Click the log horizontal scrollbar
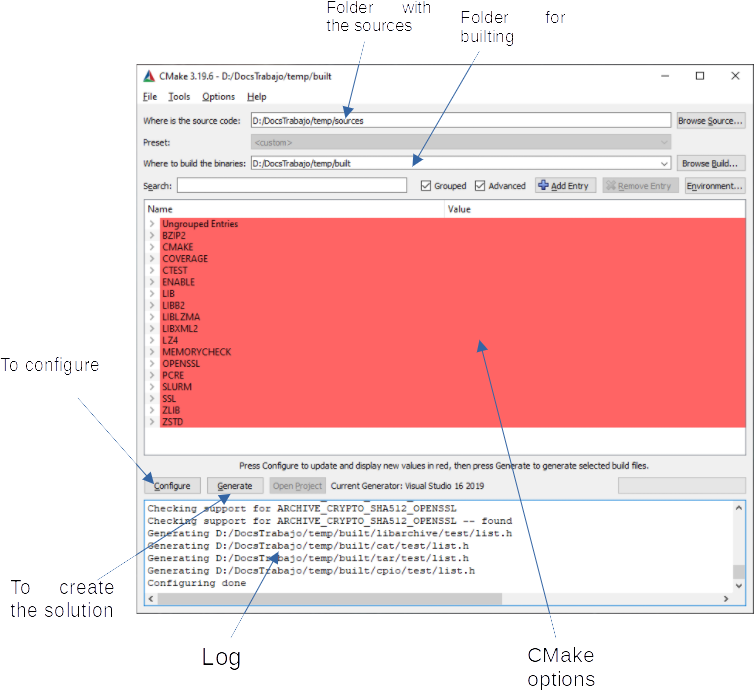The width and height of the screenshot is (754, 690). tap(330, 599)
